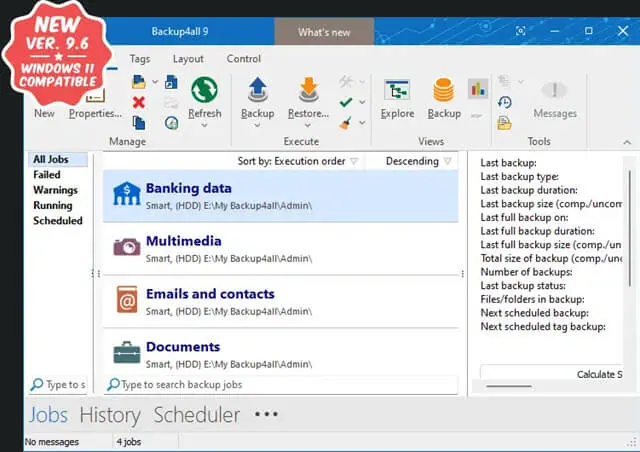The height and width of the screenshot is (452, 640).
Task: Select the Jobs section
Action: [x=48, y=415]
